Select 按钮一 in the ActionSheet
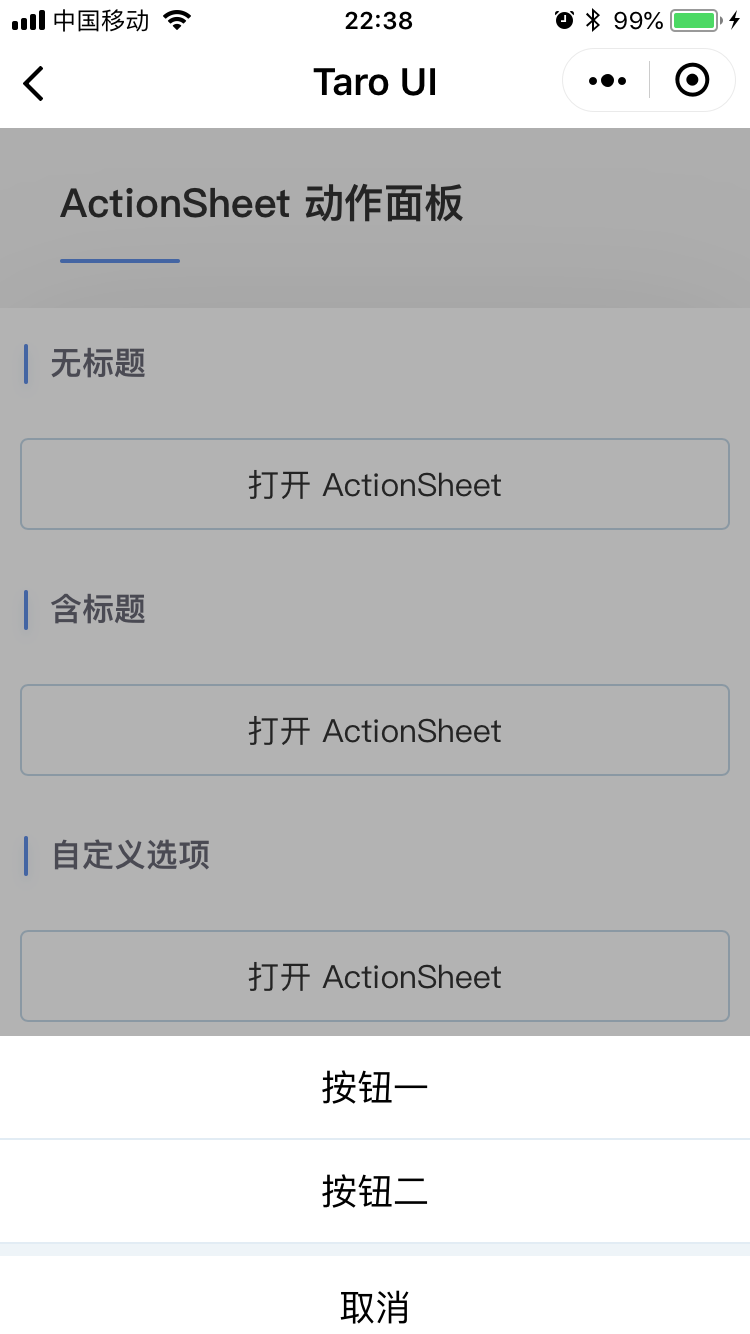Viewport: 750px width, 1334px height. (375, 1087)
